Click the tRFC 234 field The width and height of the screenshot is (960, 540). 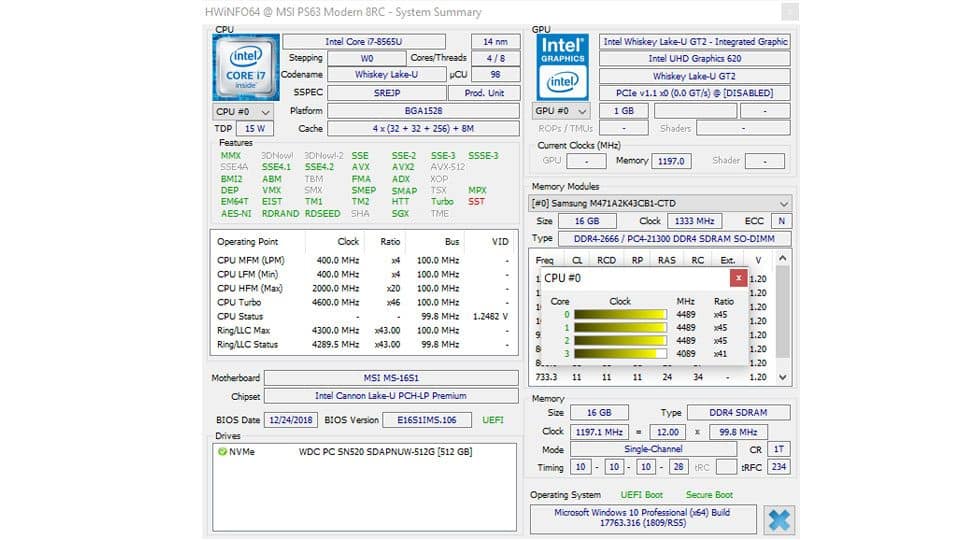[x=778, y=467]
